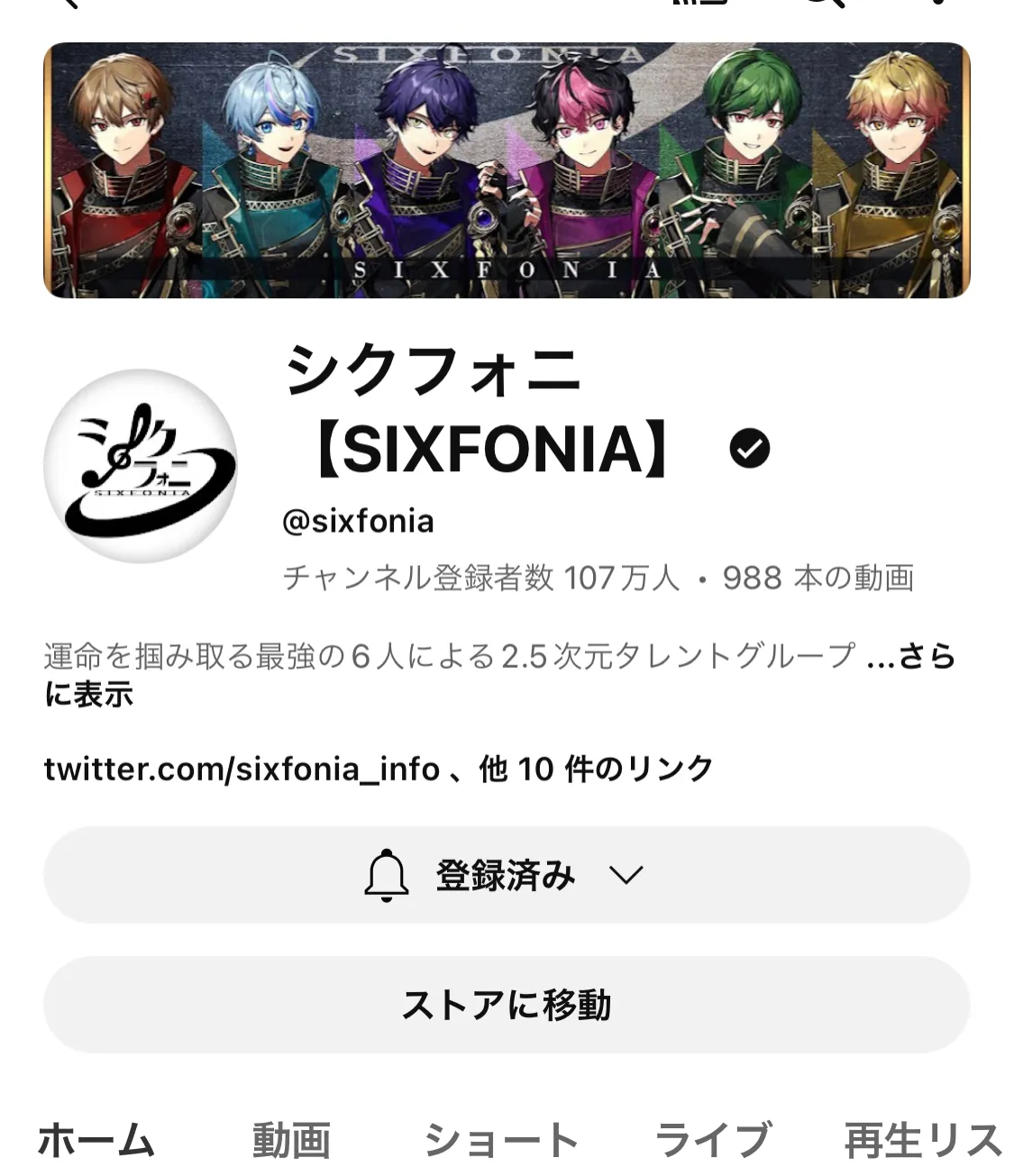This screenshot has width=1014, height=1176.
Task: Tap the SIXFONIA channel banner image
Action: click(507, 170)
